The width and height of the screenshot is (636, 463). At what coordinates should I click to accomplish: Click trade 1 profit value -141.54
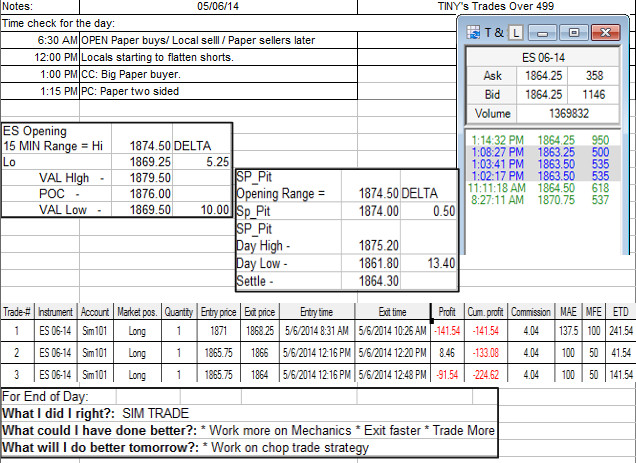point(447,331)
